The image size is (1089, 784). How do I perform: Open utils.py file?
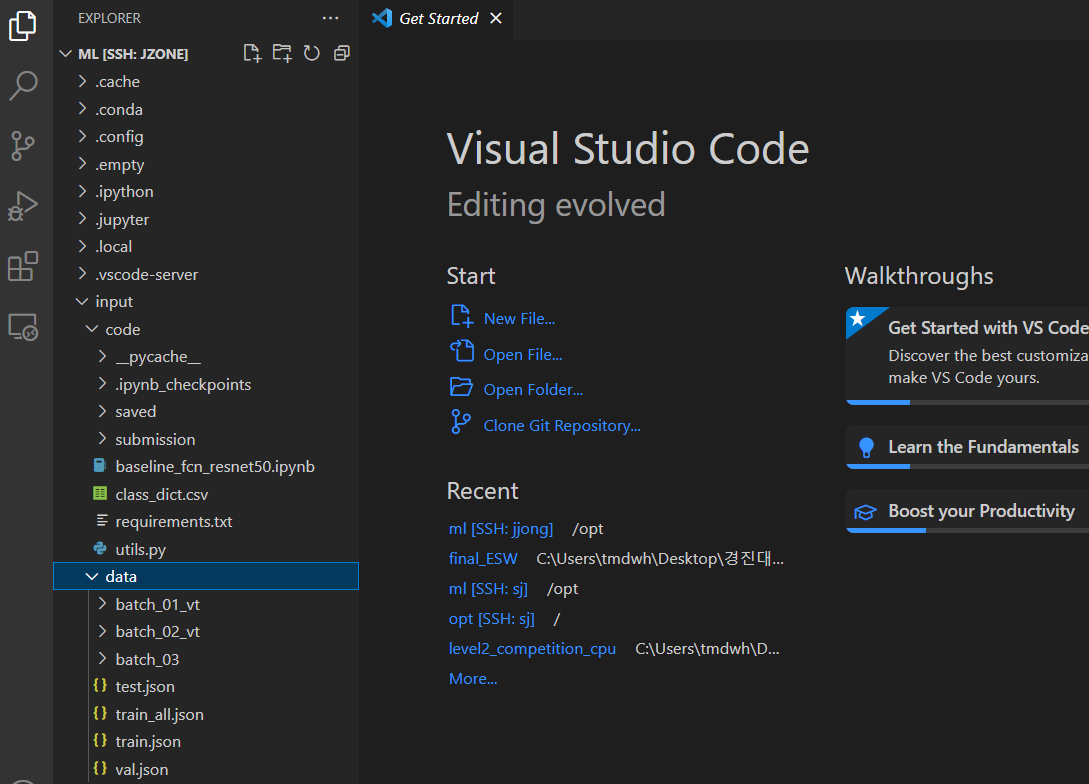pyautogui.click(x=206, y=549)
